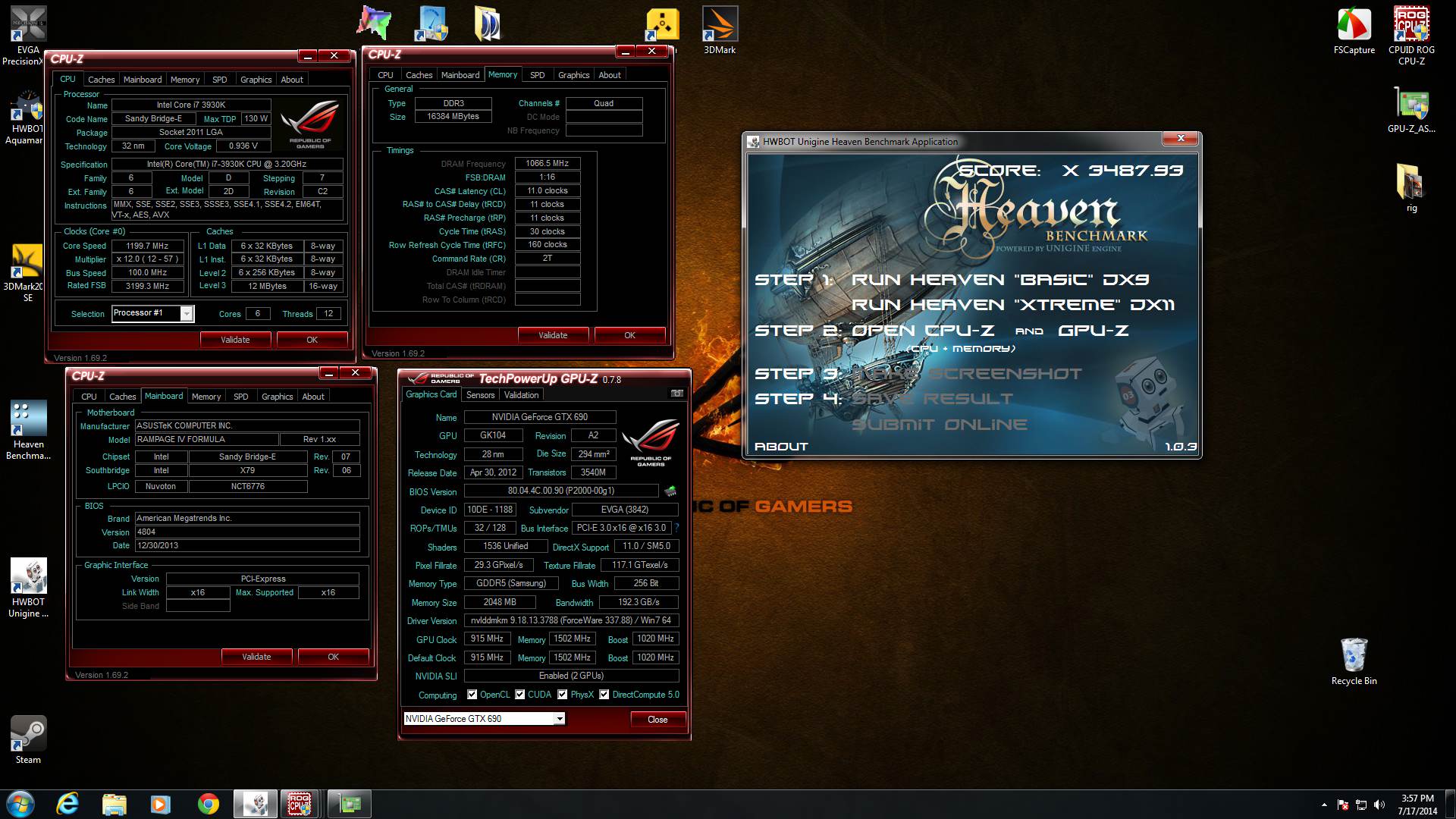Open CPU tab in CPU-Z memory window
This screenshot has width=1456, height=819.
385,75
